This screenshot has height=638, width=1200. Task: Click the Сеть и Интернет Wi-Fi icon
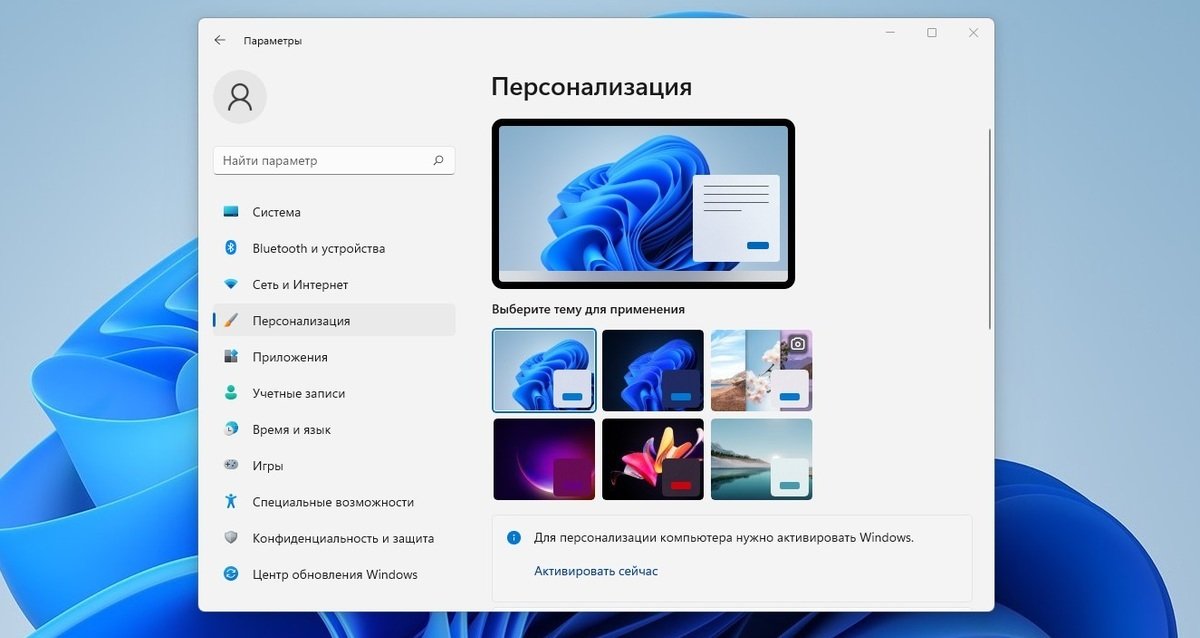point(231,285)
